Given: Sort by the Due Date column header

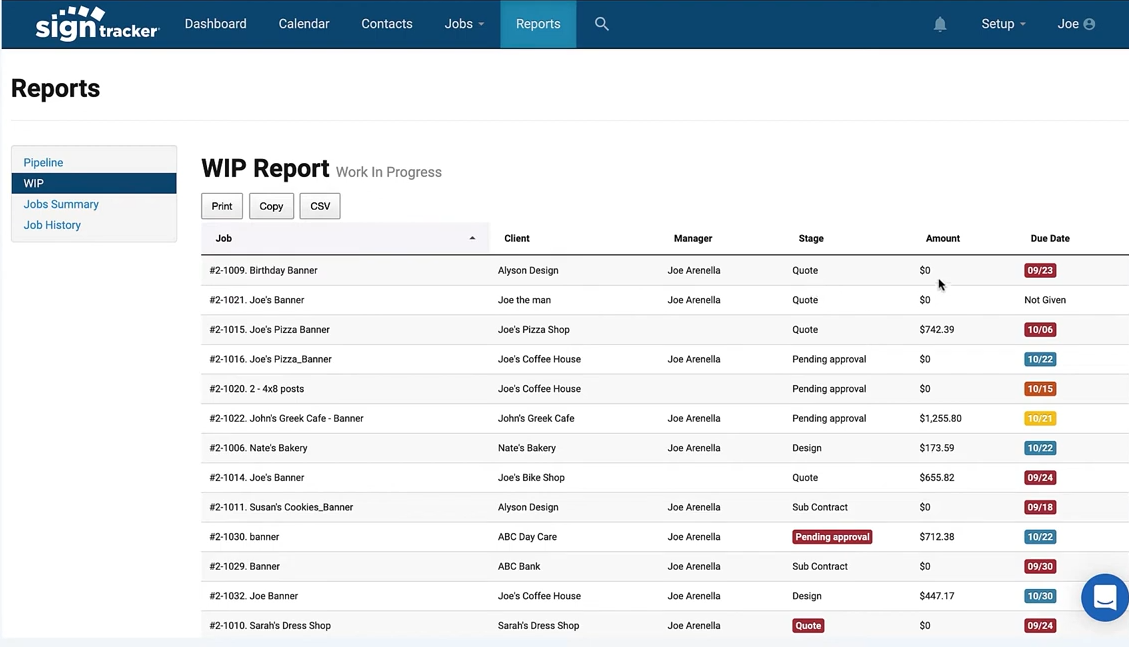Looking at the screenshot, I should pos(1050,238).
